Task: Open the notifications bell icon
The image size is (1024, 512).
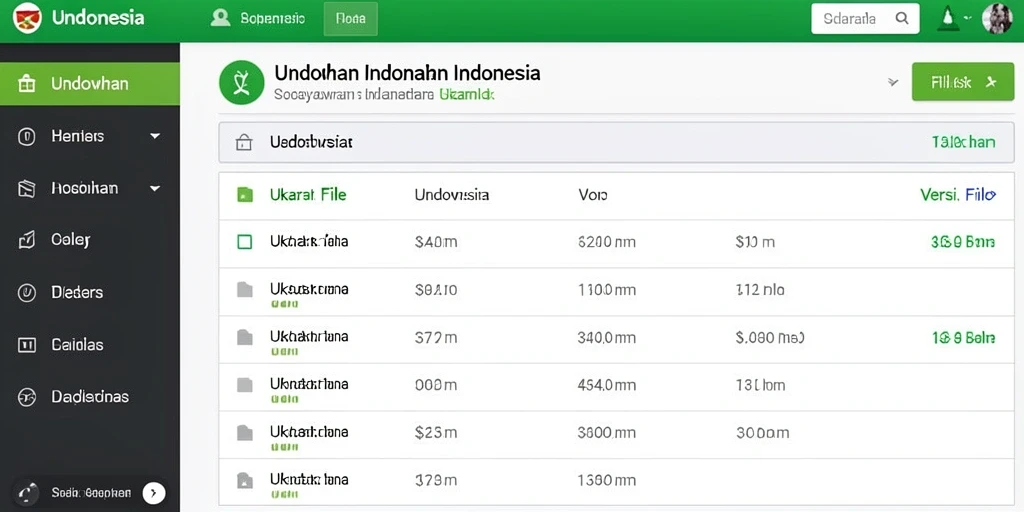Action: (948, 18)
